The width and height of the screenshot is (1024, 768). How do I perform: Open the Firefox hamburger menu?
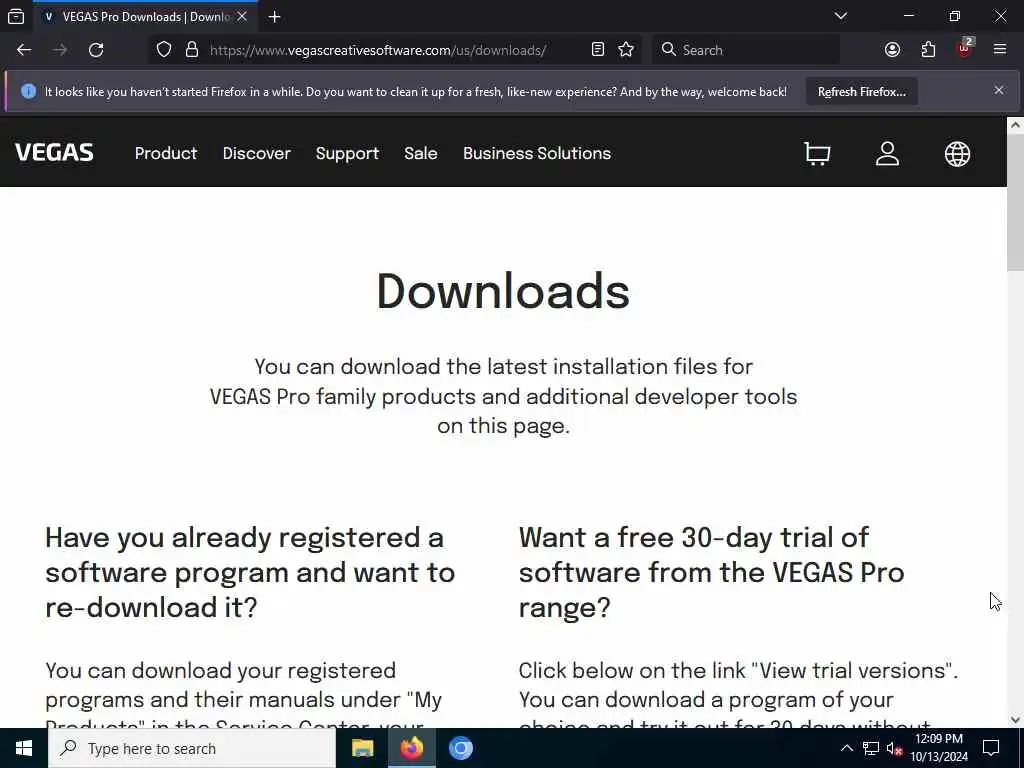tap(1000, 50)
